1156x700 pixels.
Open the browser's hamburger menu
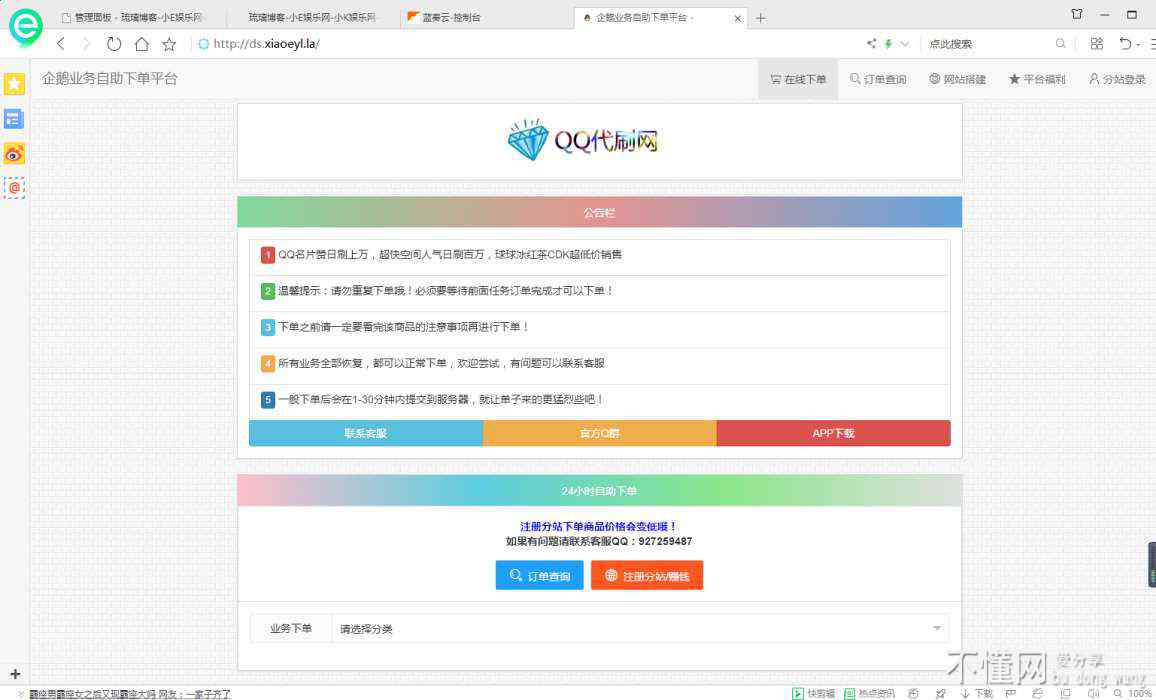[x=1152, y=44]
